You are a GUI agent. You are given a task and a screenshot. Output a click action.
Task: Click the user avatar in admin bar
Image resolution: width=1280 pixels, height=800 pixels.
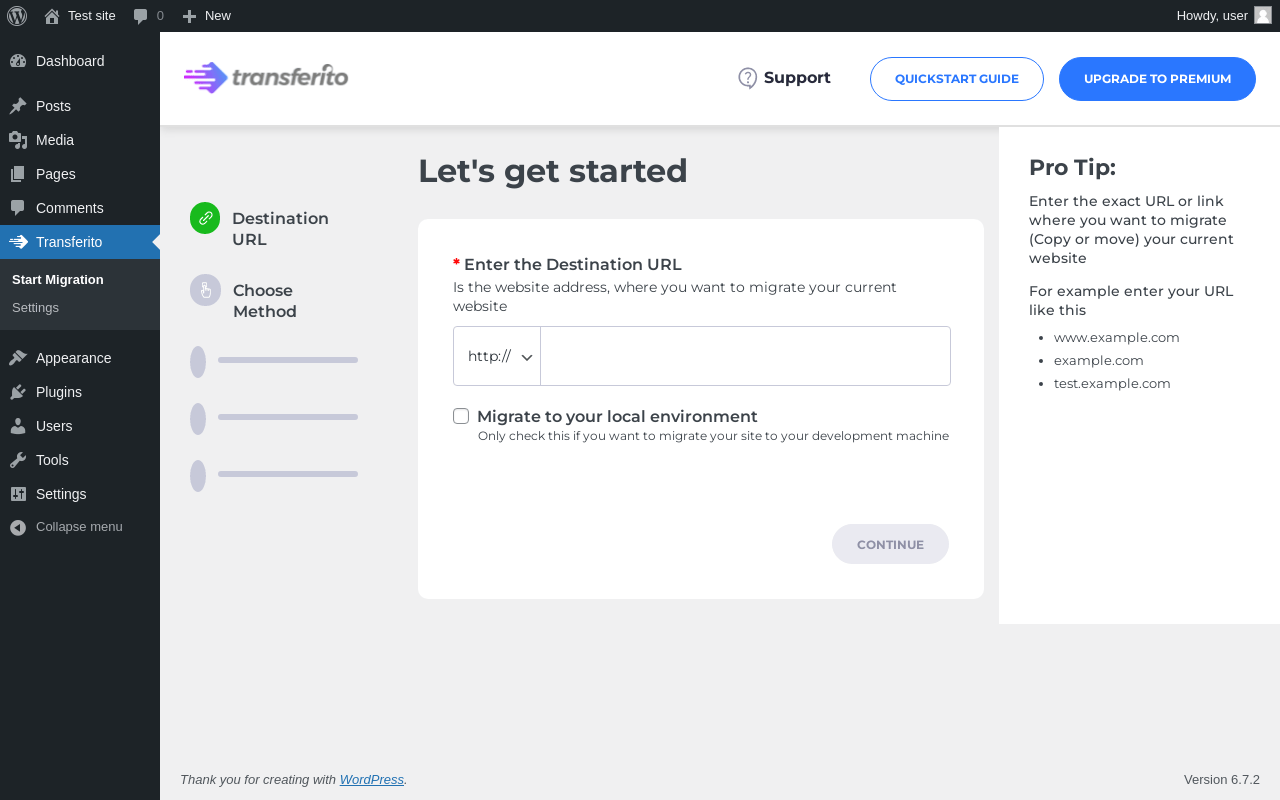(x=1263, y=15)
